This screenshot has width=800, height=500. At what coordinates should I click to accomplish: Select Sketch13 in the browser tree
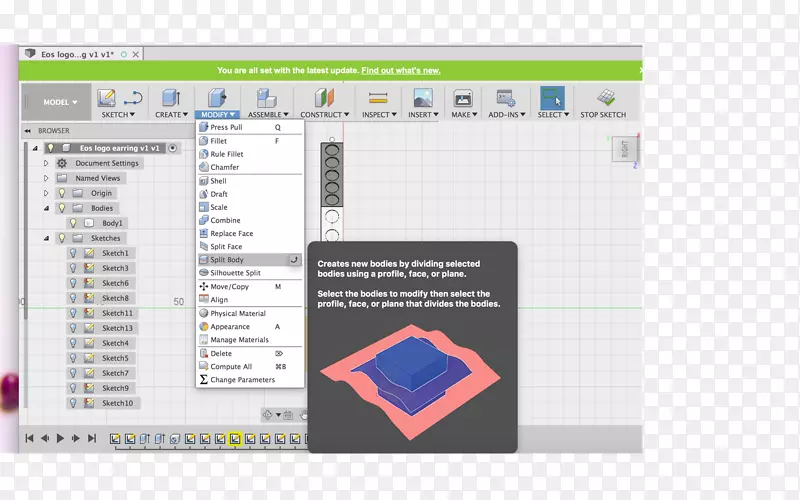(117, 328)
